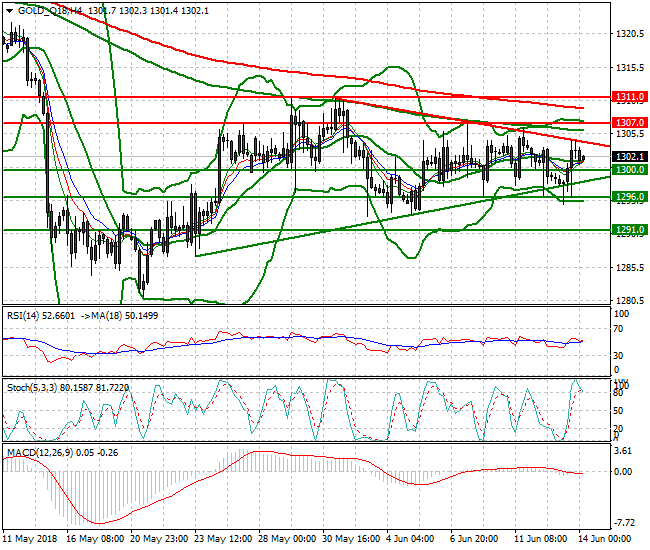Click the MACD 3.61 scale value
This screenshot has height=550, width=650.
624,451
